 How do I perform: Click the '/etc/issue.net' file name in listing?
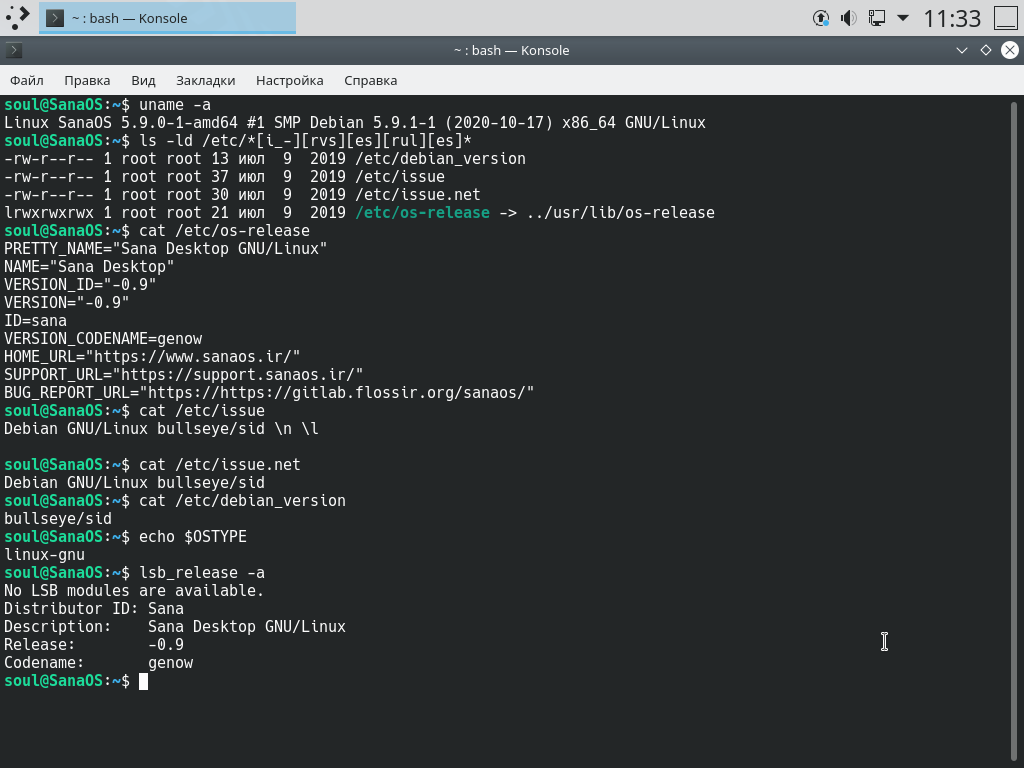click(418, 195)
